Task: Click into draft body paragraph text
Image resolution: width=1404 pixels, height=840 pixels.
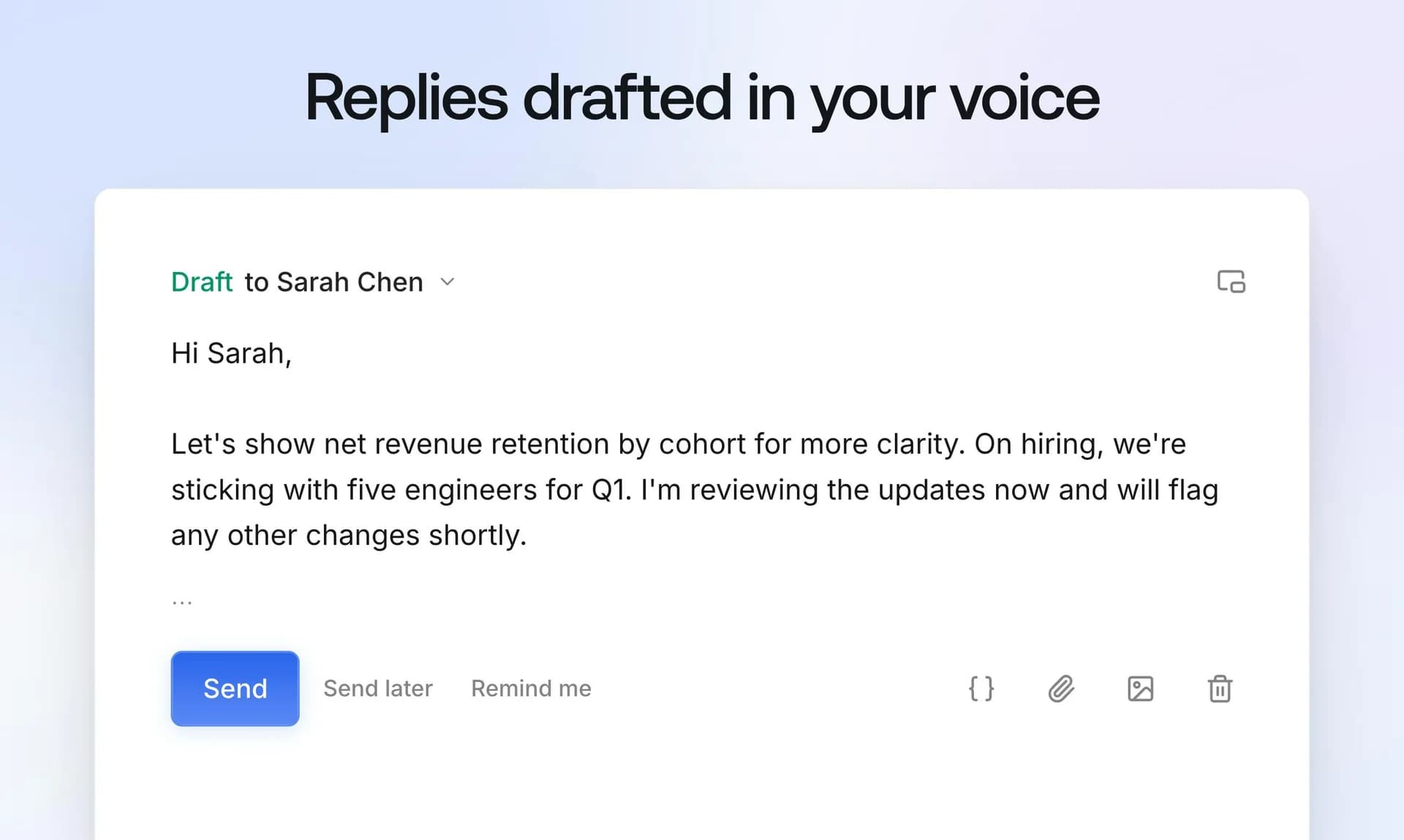Action: (x=695, y=489)
